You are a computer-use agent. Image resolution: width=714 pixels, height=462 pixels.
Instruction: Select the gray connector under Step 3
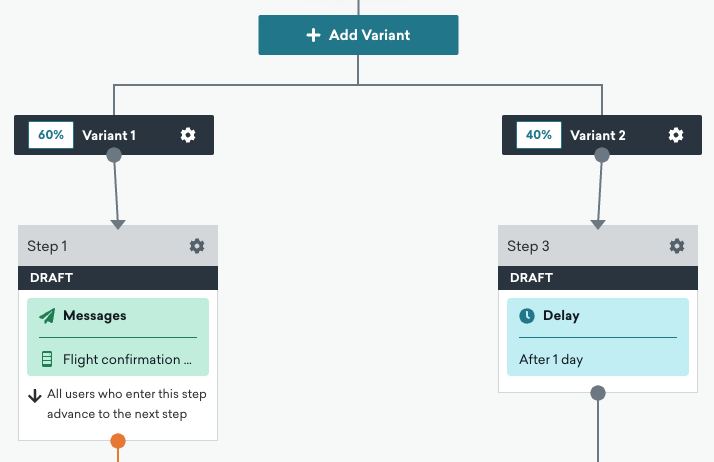pos(598,393)
